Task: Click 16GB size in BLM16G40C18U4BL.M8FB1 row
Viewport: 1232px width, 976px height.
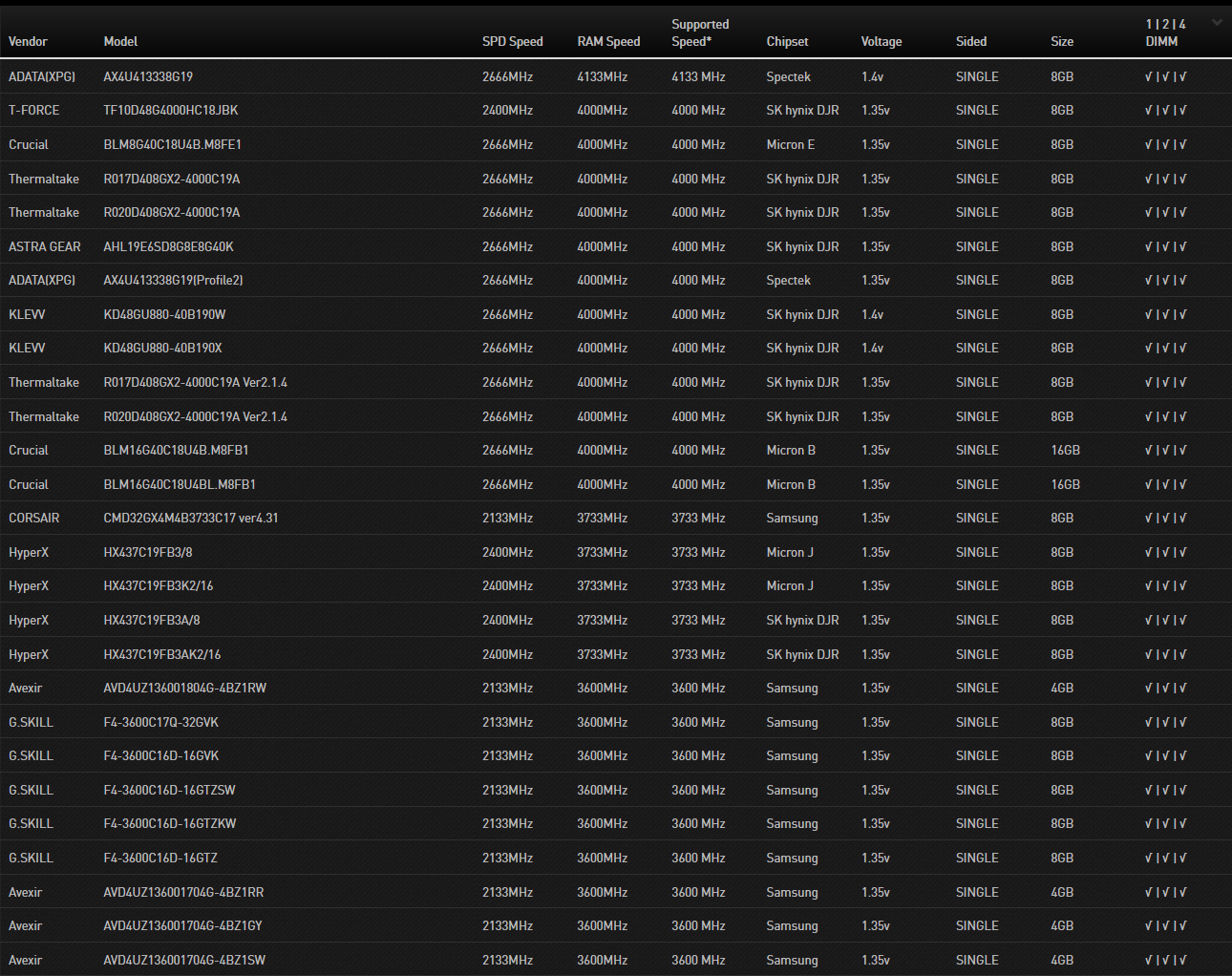Action: coord(1066,484)
